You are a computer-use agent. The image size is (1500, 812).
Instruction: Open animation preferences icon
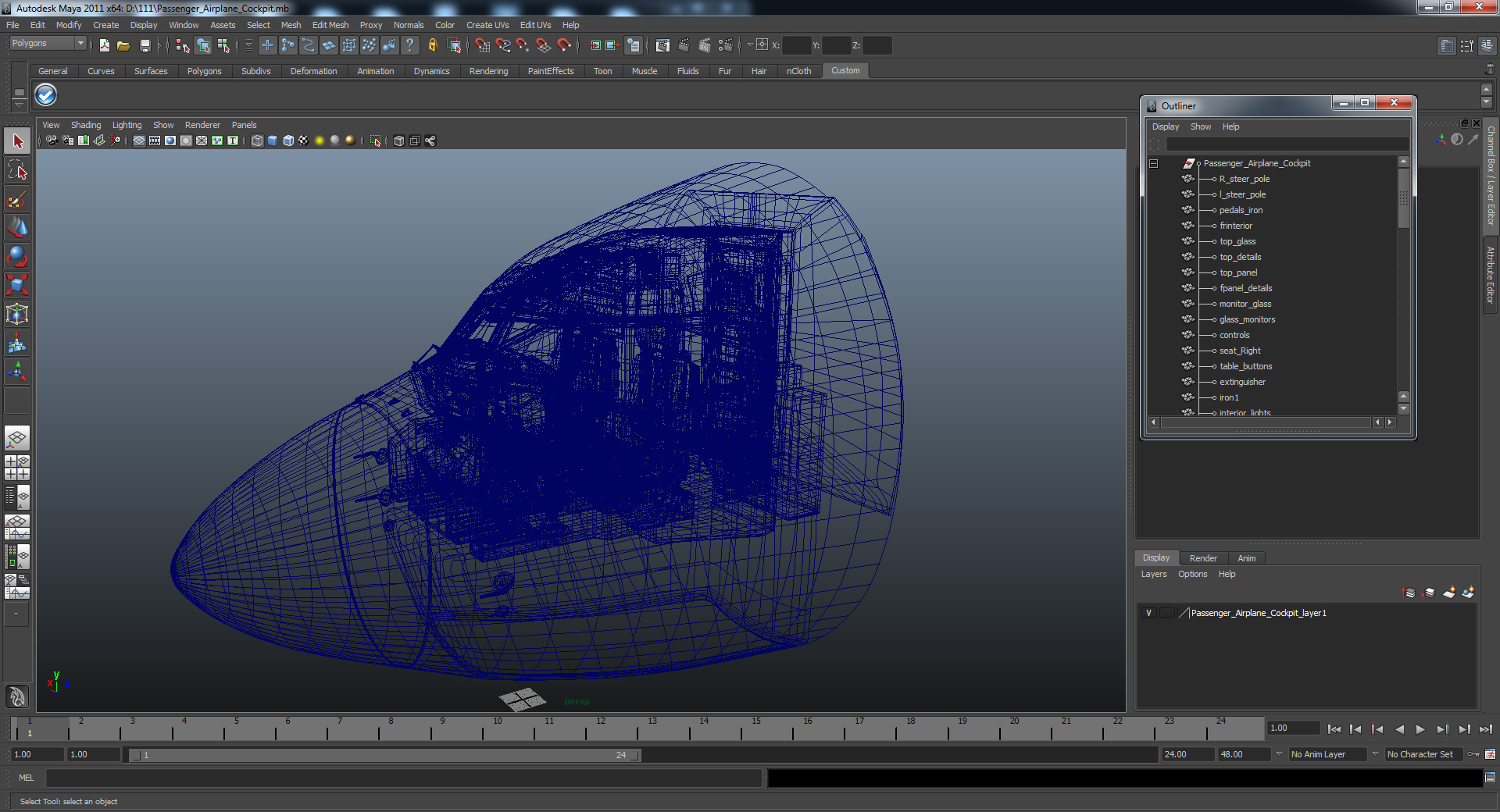1490,754
